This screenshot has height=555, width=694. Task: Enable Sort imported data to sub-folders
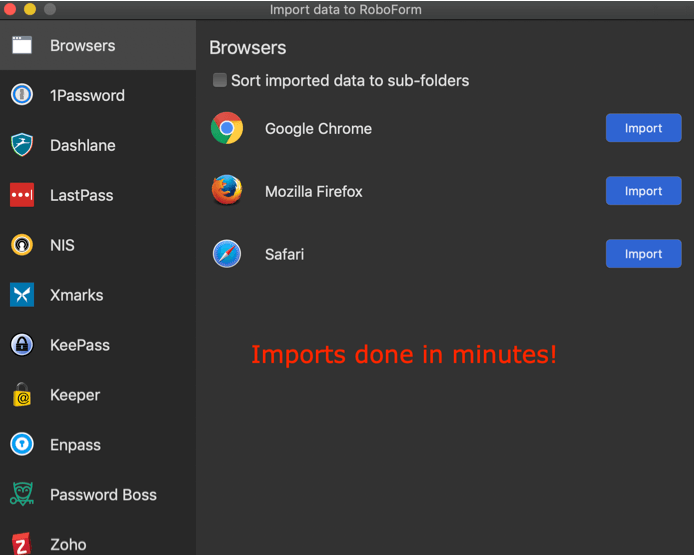[x=219, y=80]
